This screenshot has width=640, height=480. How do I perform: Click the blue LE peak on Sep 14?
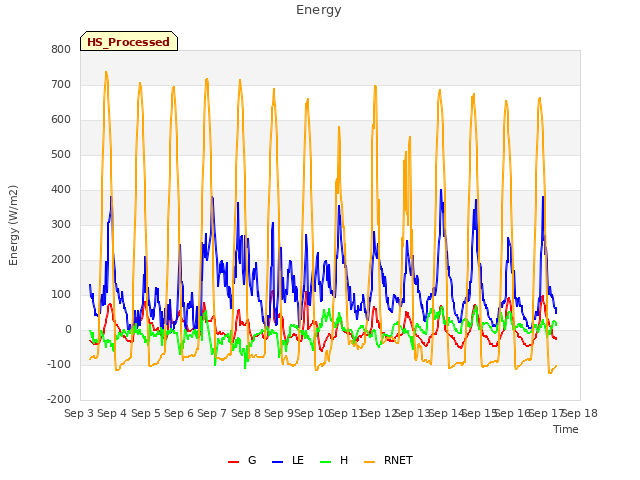[x=441, y=190]
